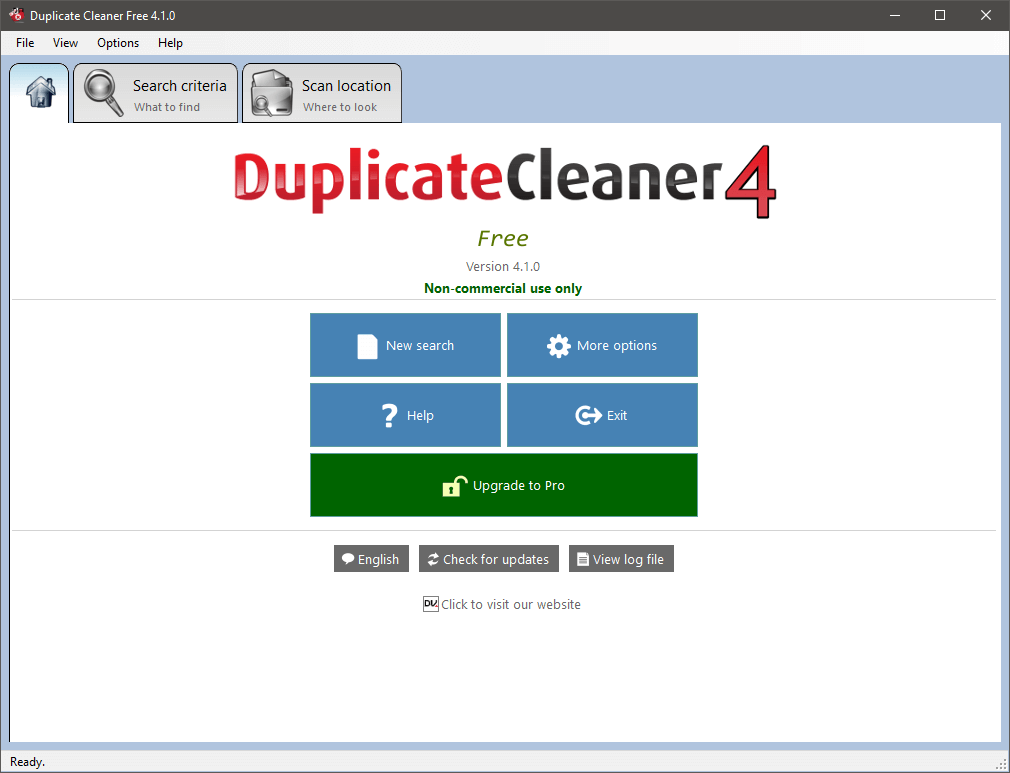Click the Duplicate Cleaner 4 logo
The width and height of the screenshot is (1010, 773).
(x=504, y=180)
